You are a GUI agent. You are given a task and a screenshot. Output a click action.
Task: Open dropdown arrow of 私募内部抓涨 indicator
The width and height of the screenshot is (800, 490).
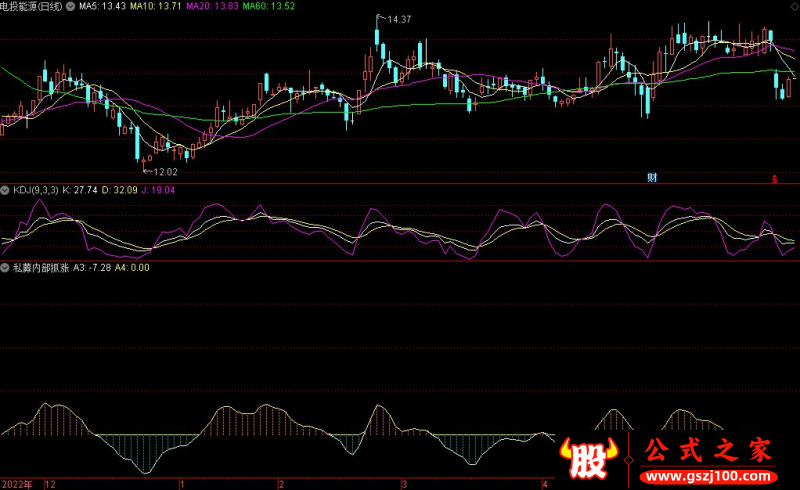coord(5,267)
